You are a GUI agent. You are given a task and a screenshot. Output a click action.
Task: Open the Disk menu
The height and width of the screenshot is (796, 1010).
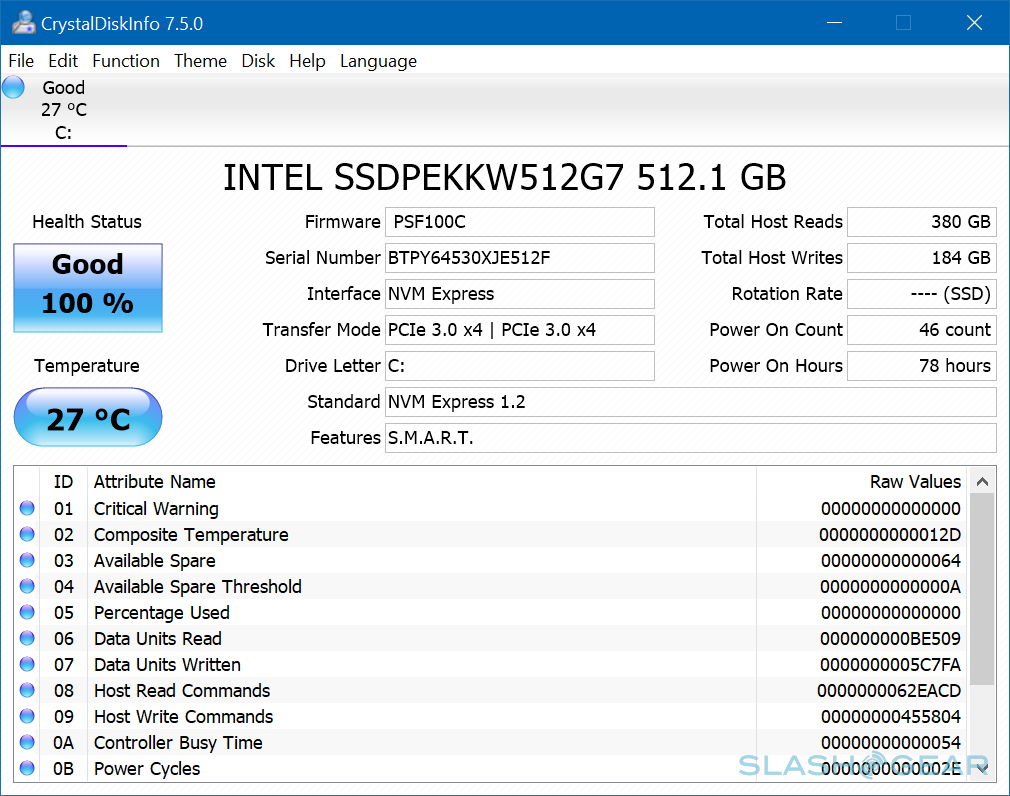(x=258, y=61)
